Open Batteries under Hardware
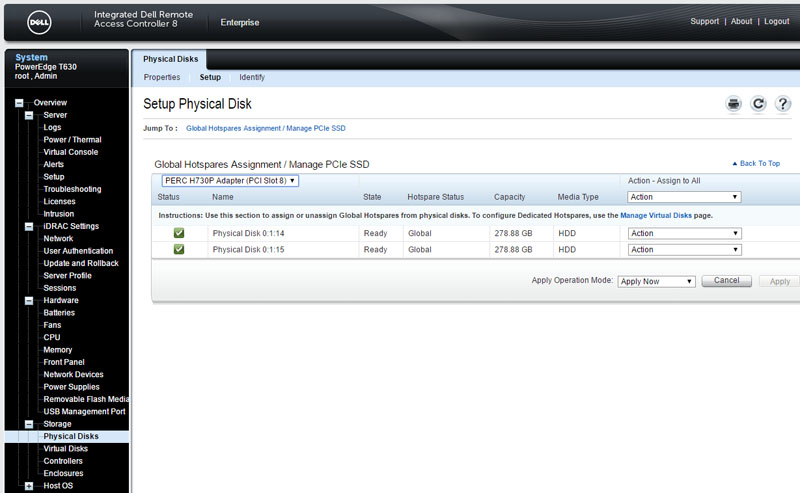The image size is (800, 493). coord(59,313)
